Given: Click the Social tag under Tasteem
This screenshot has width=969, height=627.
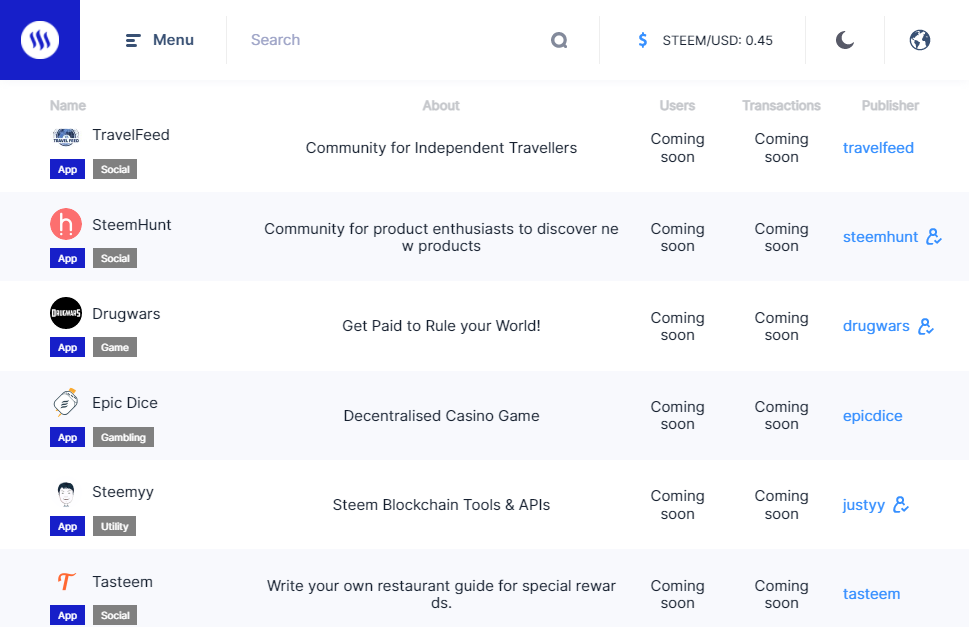Looking at the screenshot, I should pos(115,615).
